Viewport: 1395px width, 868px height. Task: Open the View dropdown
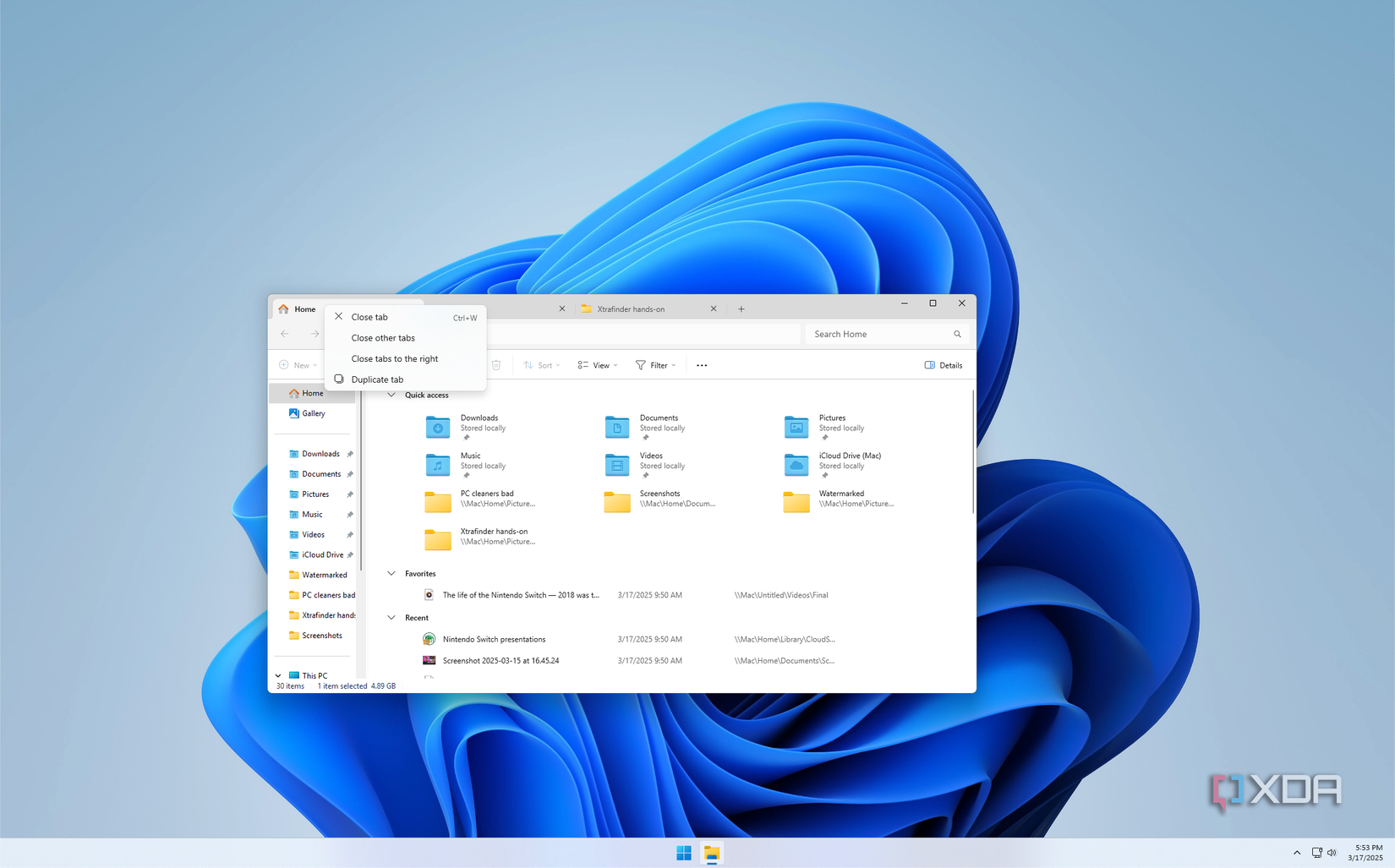point(598,365)
